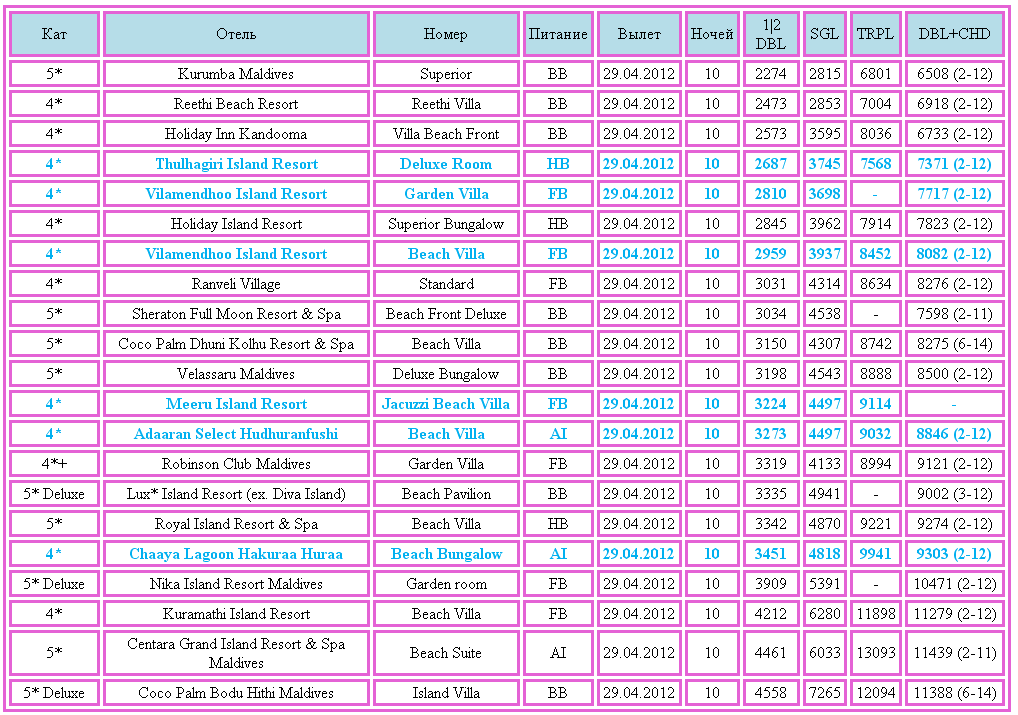This screenshot has height=715, width=1018.
Task: Select Centara Grand Island Resort & Spa cell
Action: (236, 653)
